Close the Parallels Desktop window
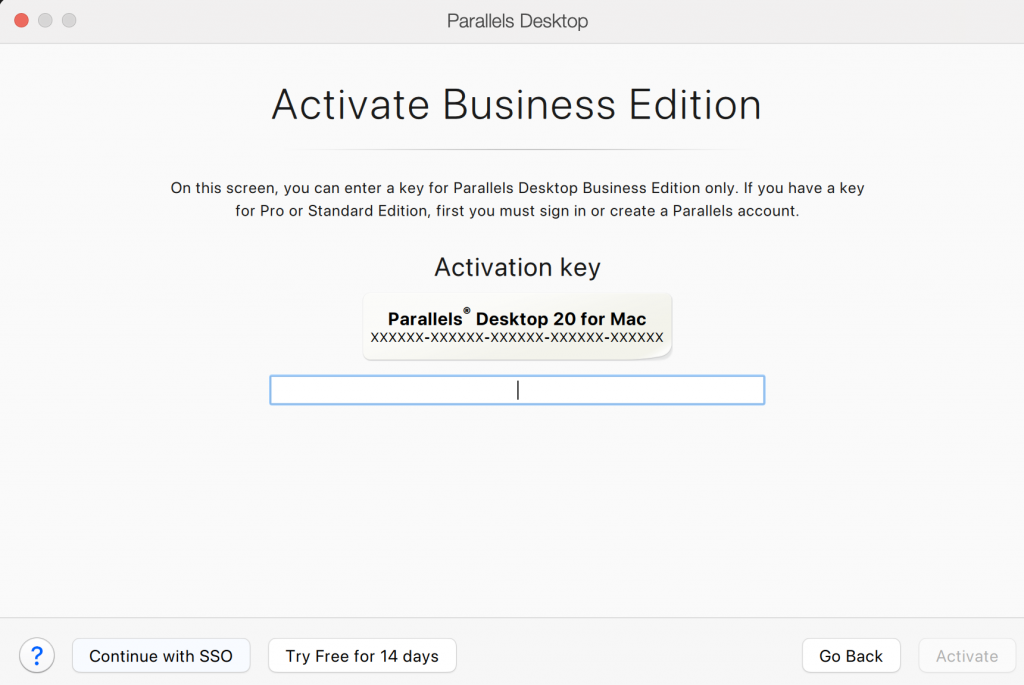This screenshot has width=1024, height=685. point(21,20)
